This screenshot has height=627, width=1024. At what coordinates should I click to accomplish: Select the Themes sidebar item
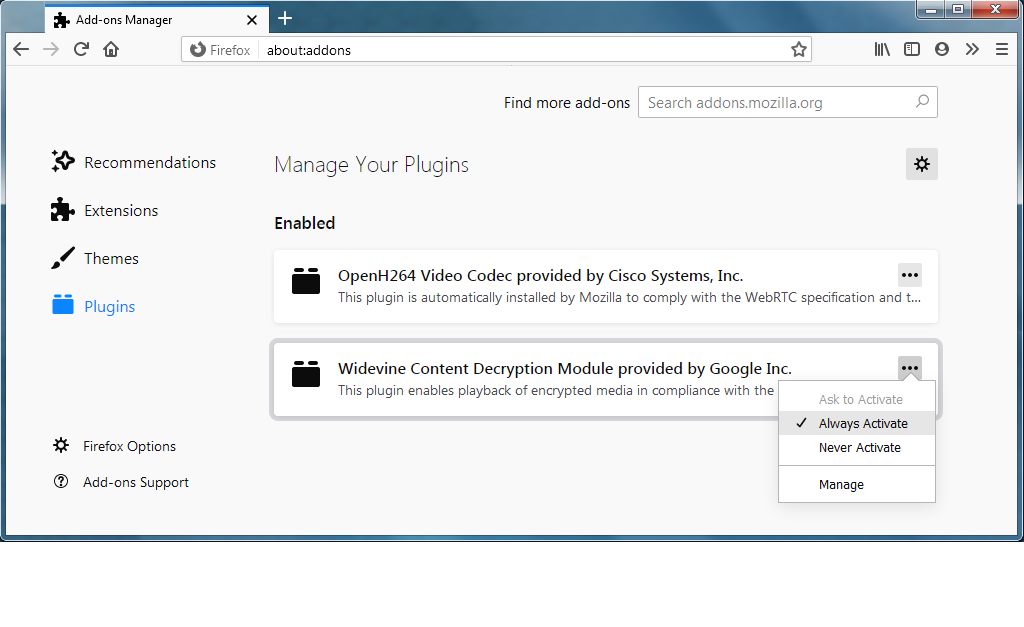pos(110,258)
